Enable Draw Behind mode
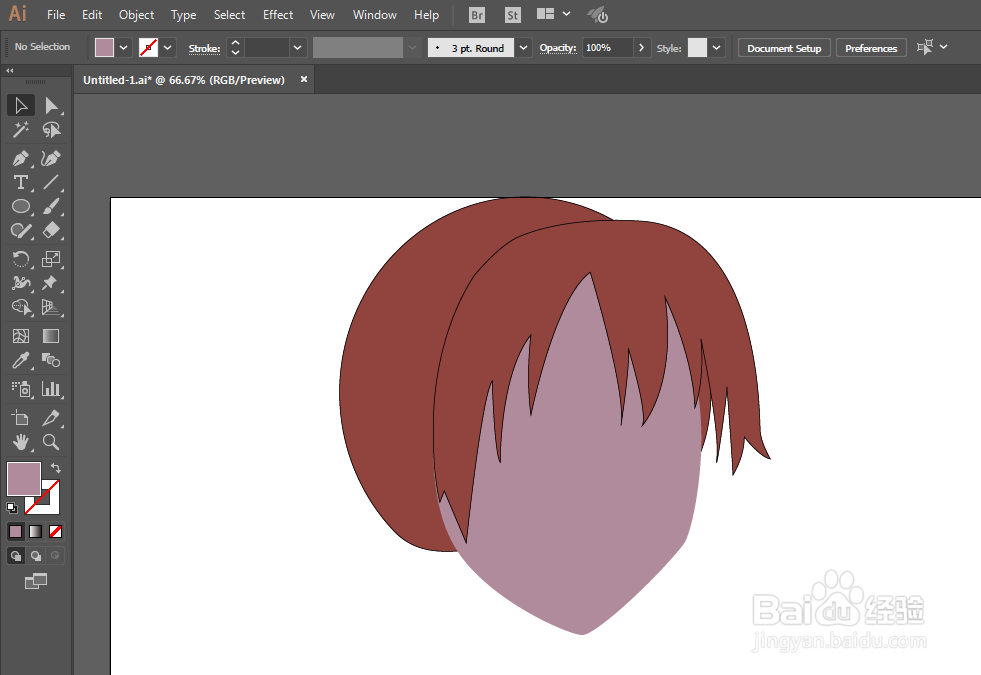Viewport: 981px width, 675px height. click(36, 556)
